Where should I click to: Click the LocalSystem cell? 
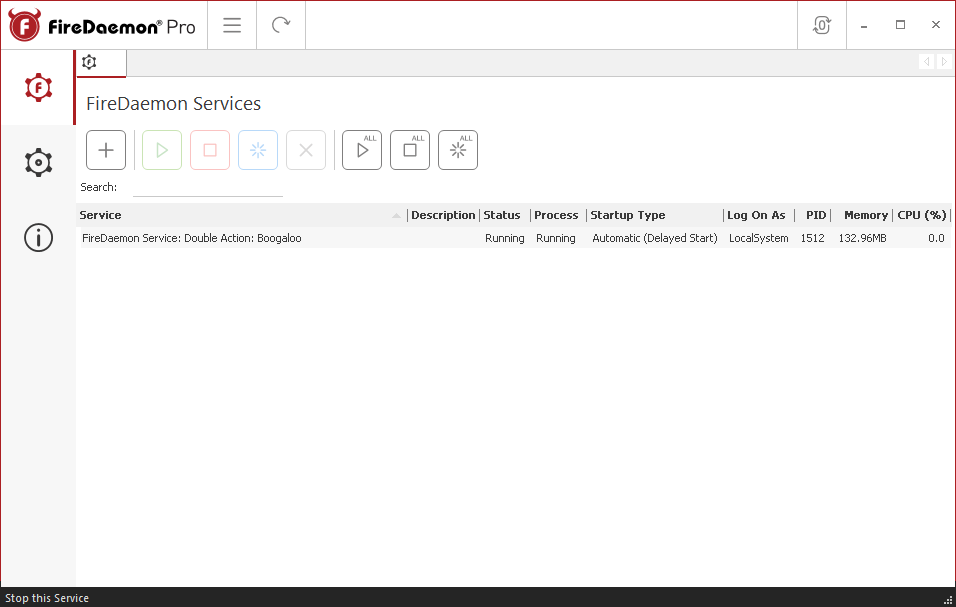(758, 238)
